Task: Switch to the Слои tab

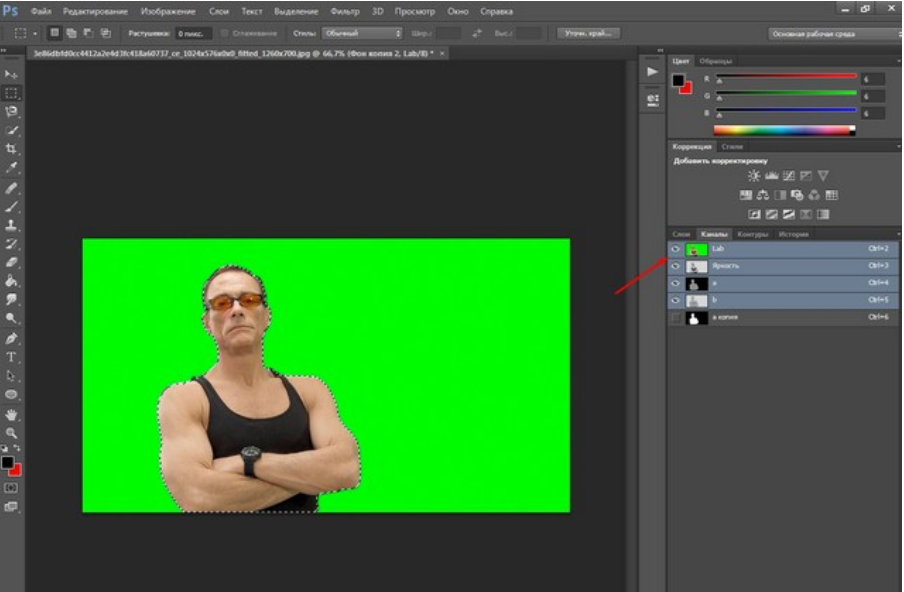Action: (x=681, y=234)
